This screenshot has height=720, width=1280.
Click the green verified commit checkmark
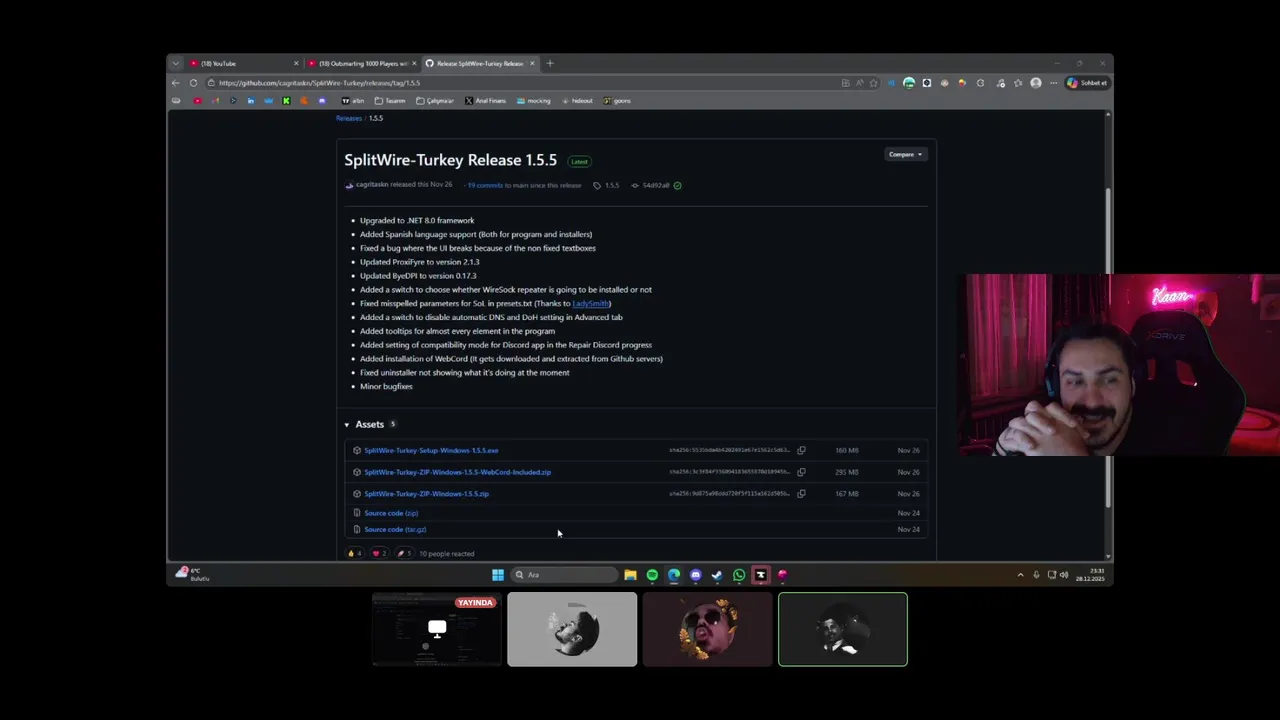pyautogui.click(x=677, y=185)
